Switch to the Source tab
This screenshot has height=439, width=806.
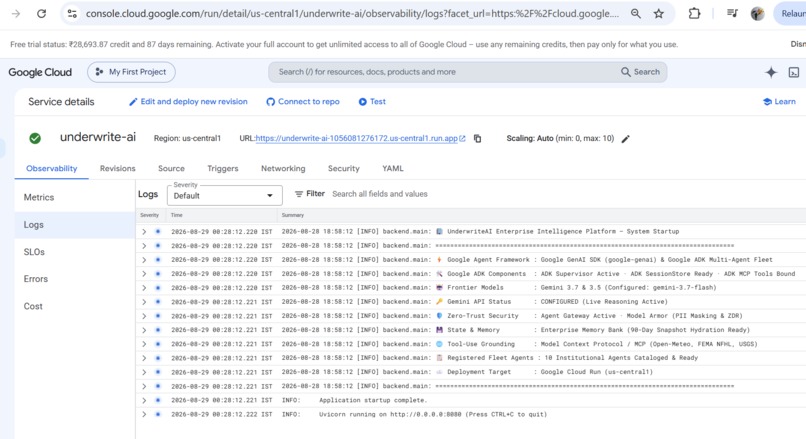[171, 168]
